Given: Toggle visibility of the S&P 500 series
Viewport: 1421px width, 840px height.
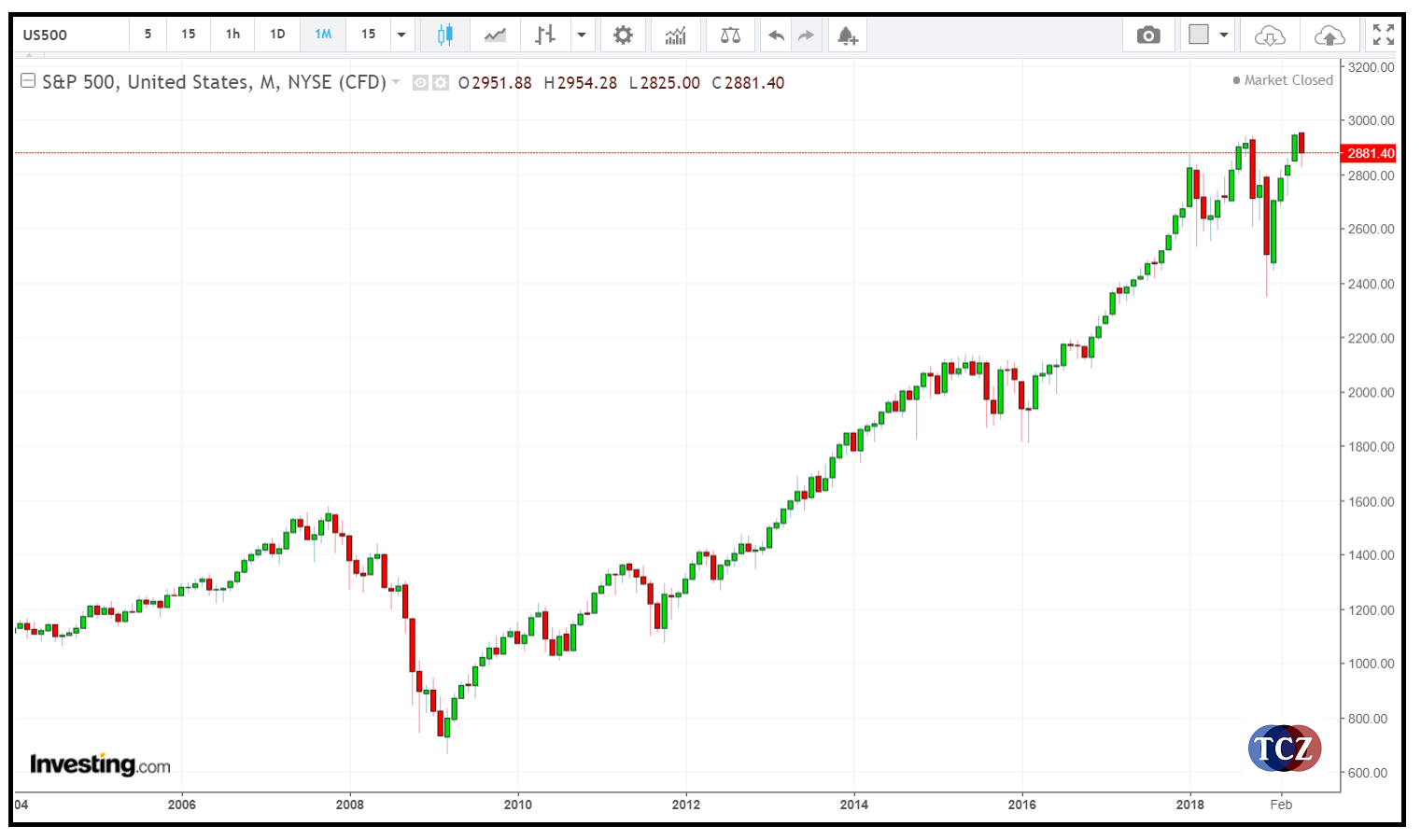Looking at the screenshot, I should click(421, 83).
